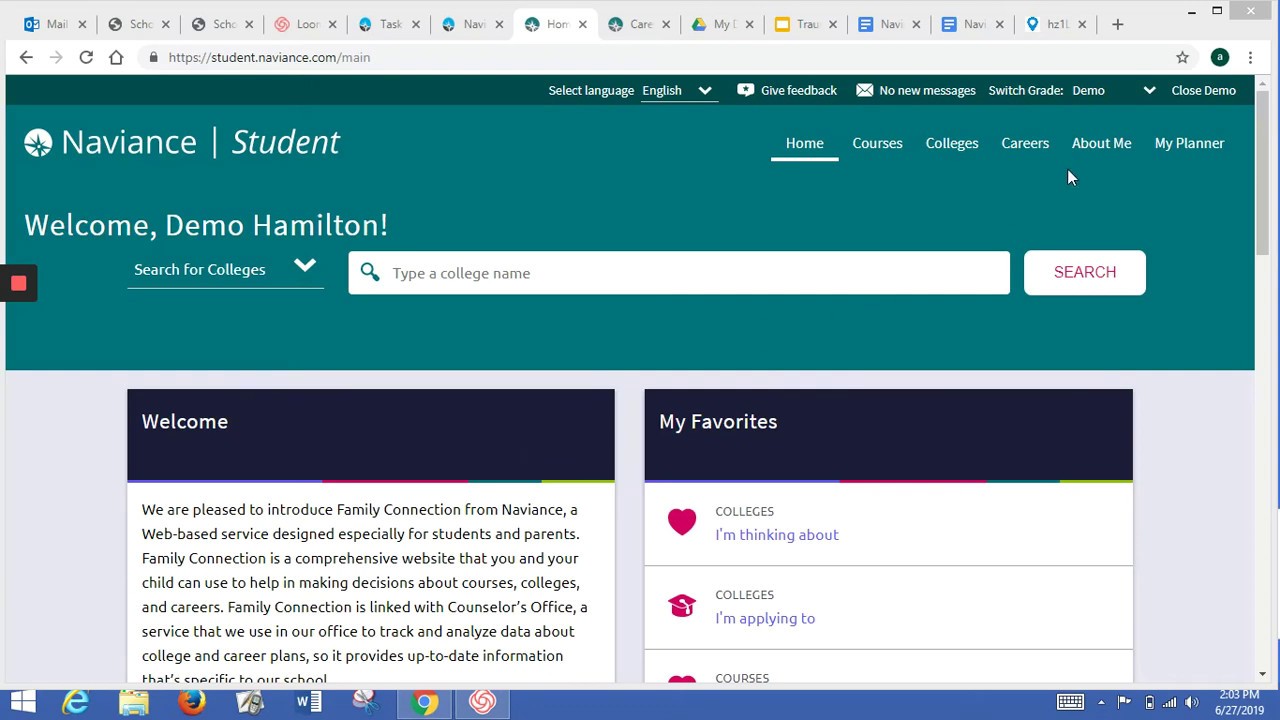Screen dimensions: 1280x720
Task: Reload the page with the refresh icon
Action: [86, 57]
